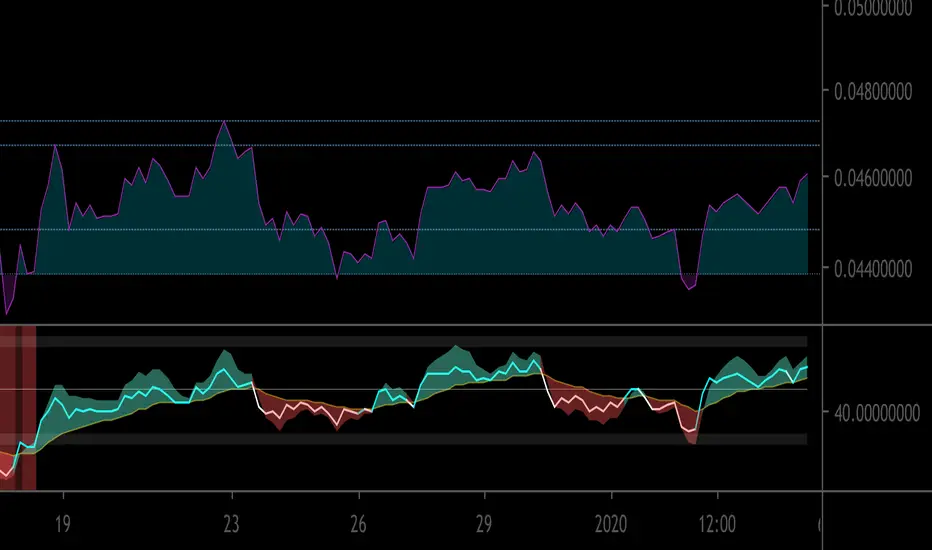The image size is (932, 550).
Task: Click the 2020 label on time axis
Action: click(611, 524)
